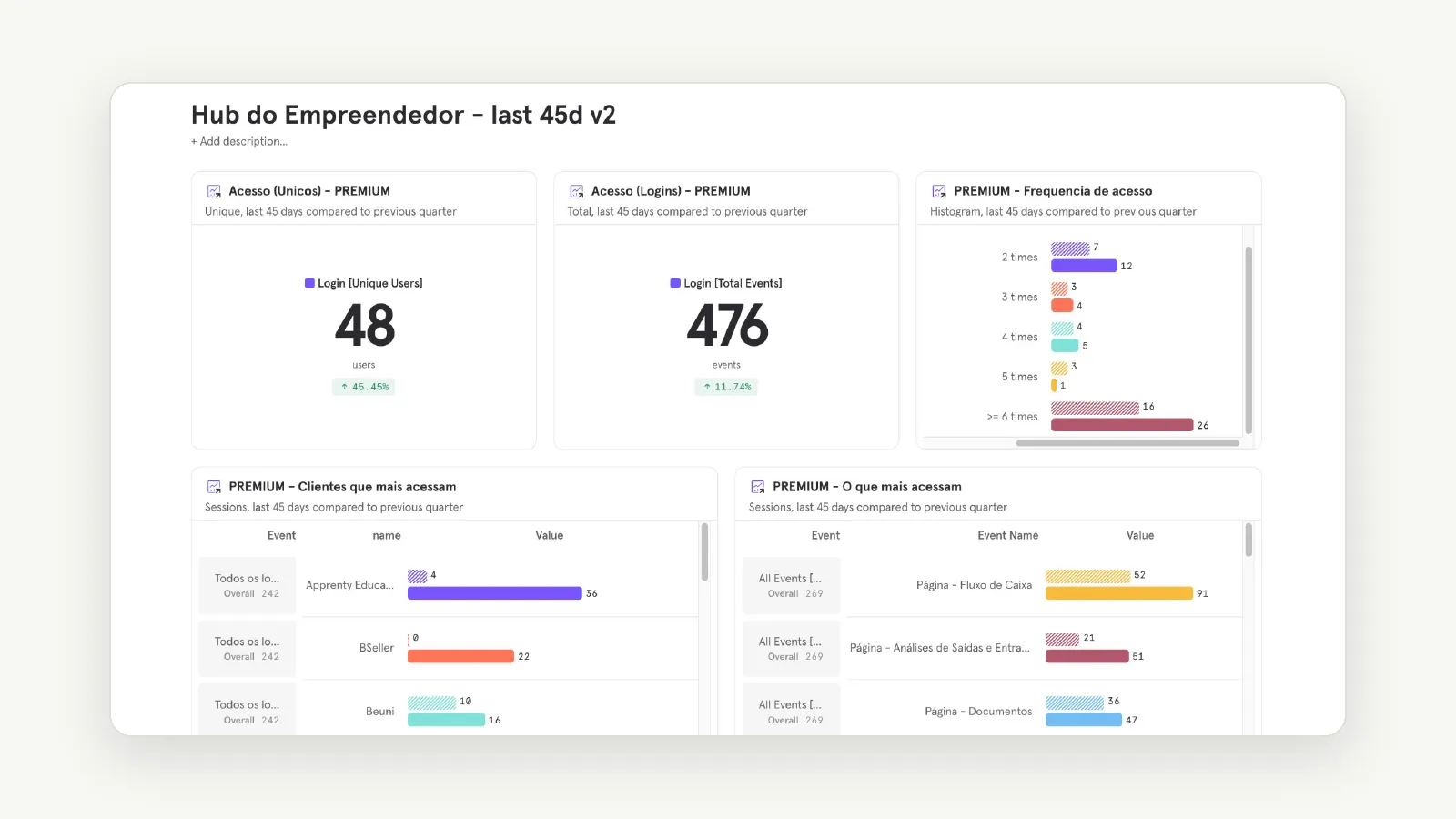This screenshot has height=819, width=1456.
Task: Open the Acesso (Logins) - PREMIUM report title
Action: [x=671, y=191]
